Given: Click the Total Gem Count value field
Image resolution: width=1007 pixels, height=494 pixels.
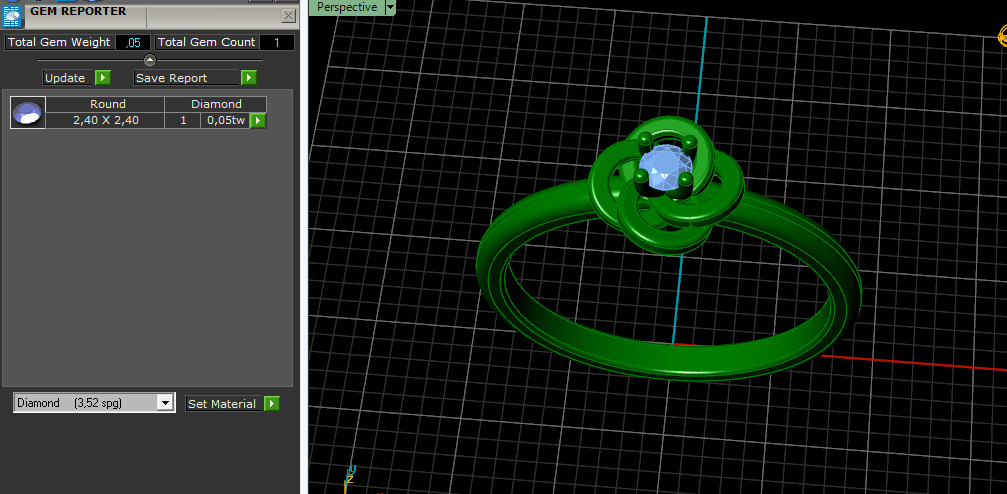Looking at the screenshot, I should [277, 42].
